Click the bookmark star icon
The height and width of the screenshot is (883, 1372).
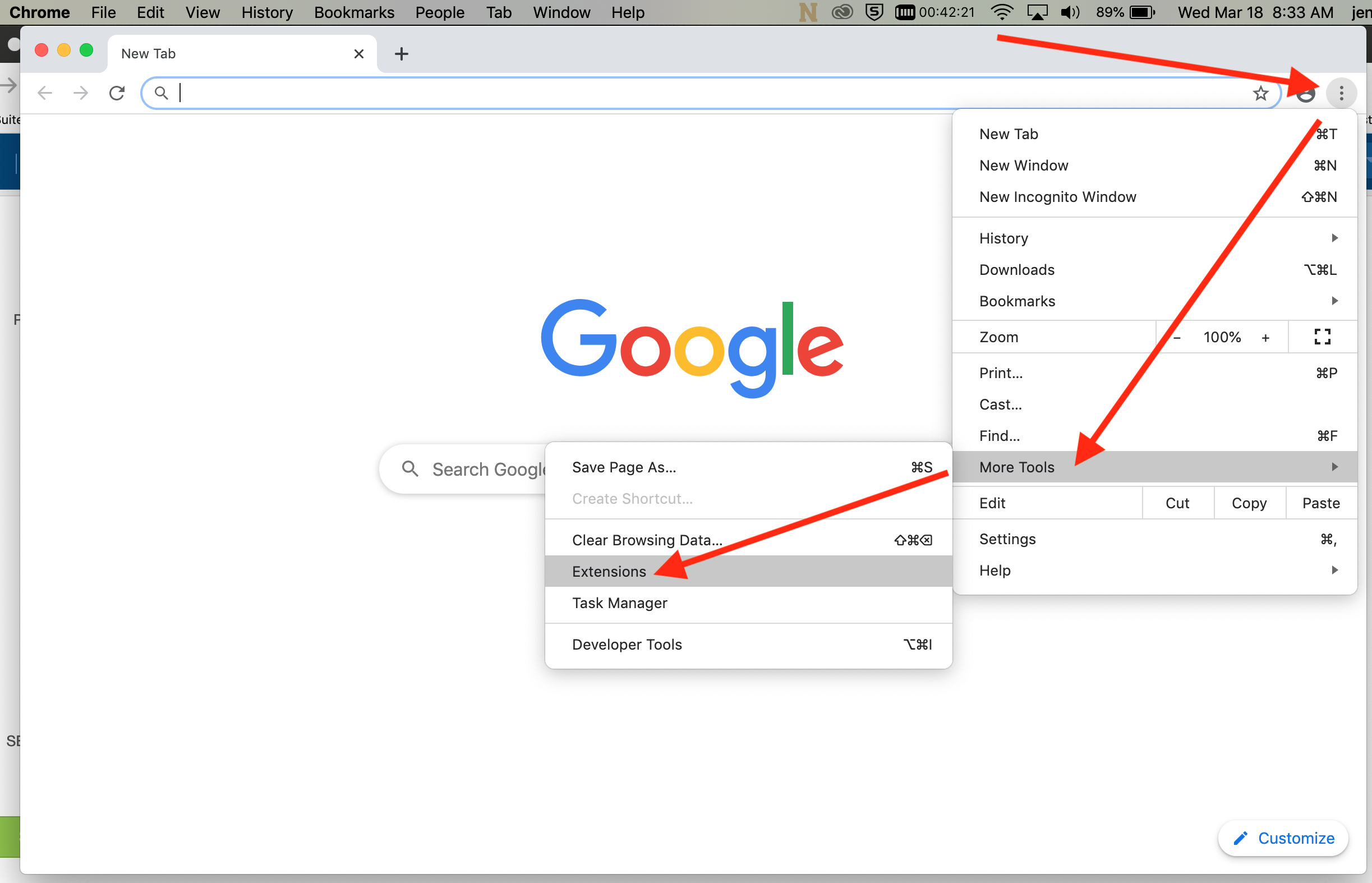point(1260,93)
